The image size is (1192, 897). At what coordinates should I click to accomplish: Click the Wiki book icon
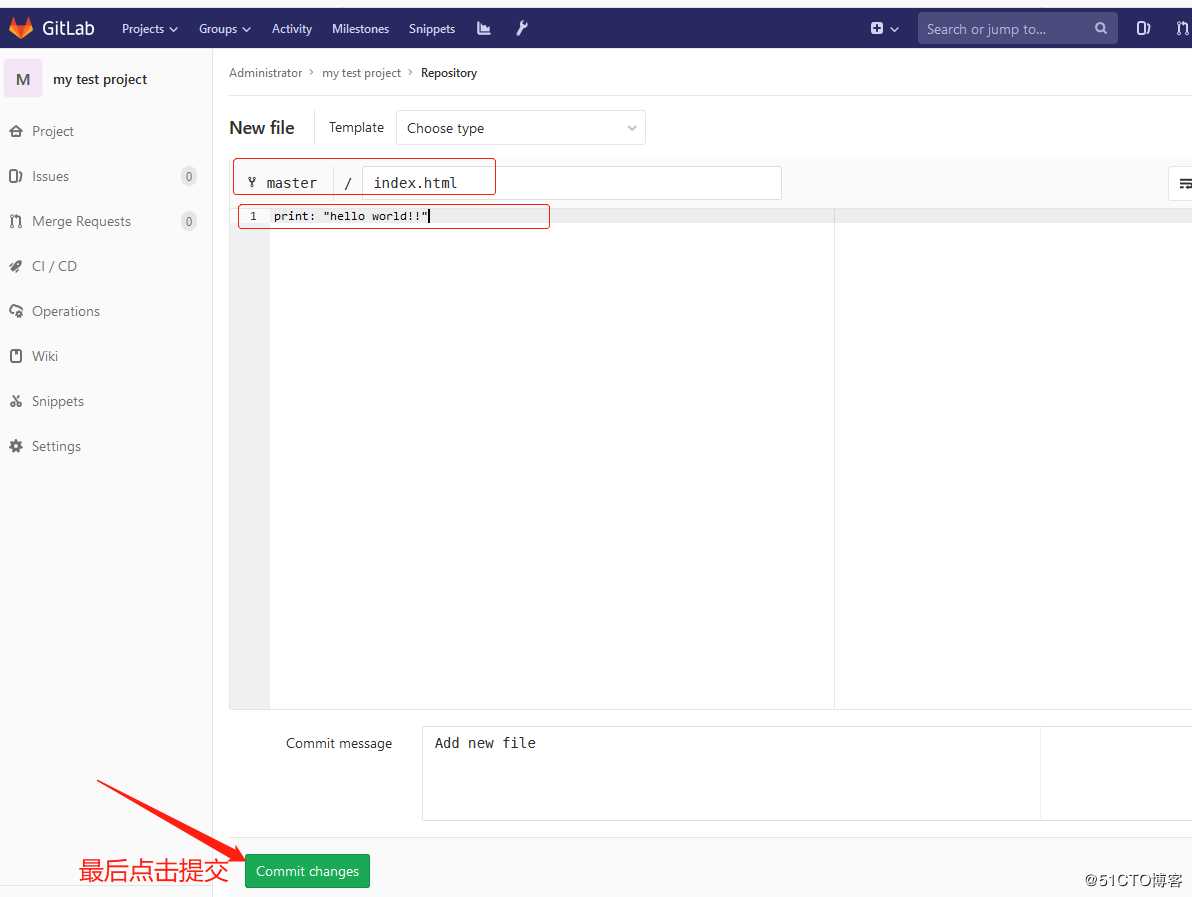click(x=16, y=356)
